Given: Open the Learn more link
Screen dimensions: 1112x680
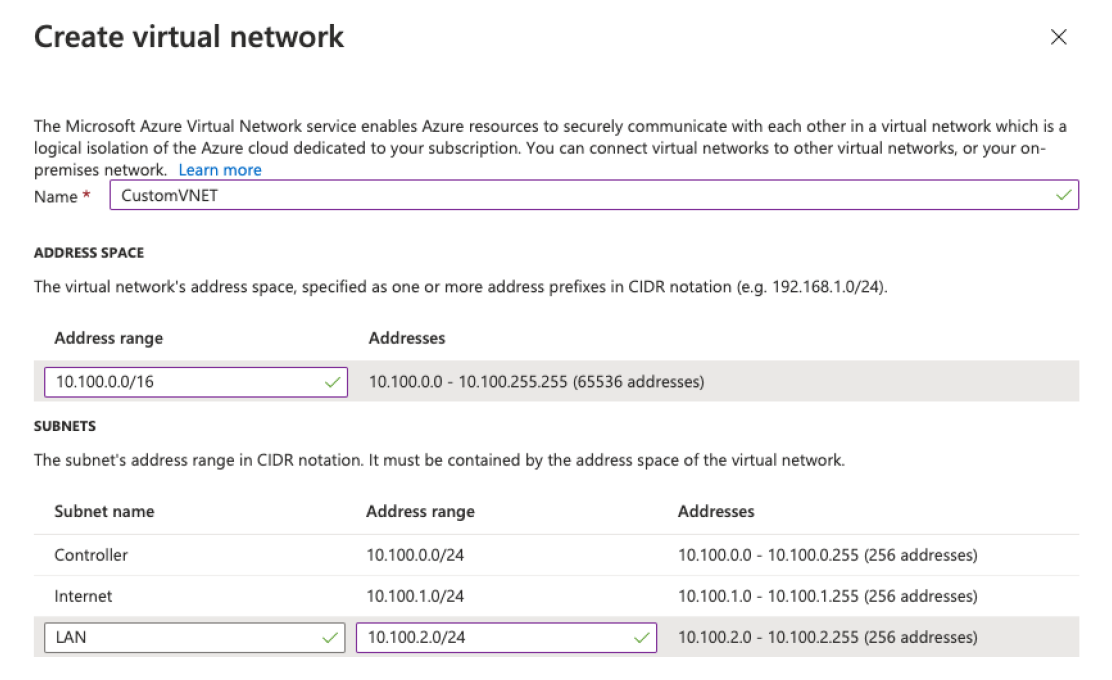Looking at the screenshot, I should (x=220, y=170).
